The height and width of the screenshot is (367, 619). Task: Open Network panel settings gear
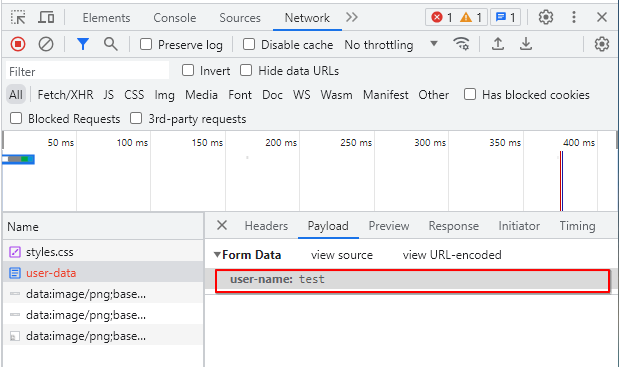(602, 44)
